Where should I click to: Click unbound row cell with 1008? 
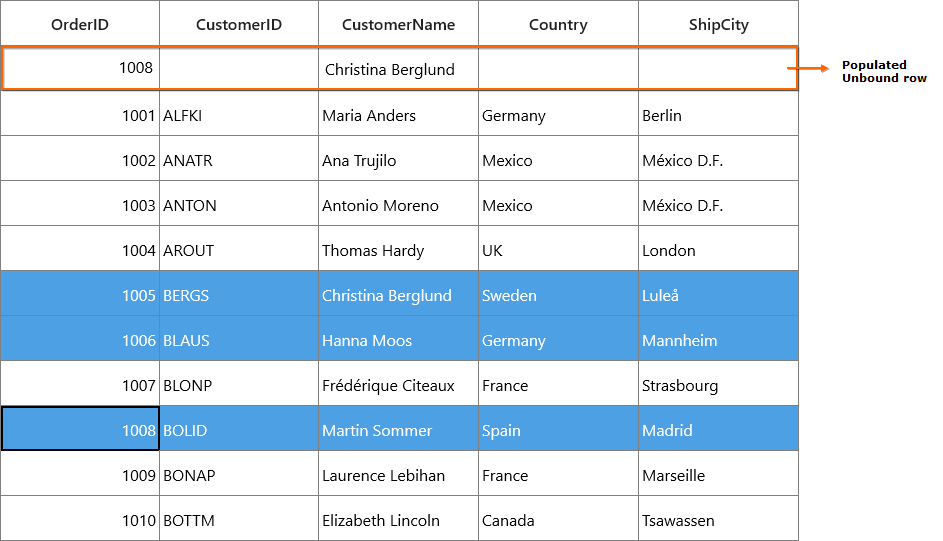coord(81,69)
